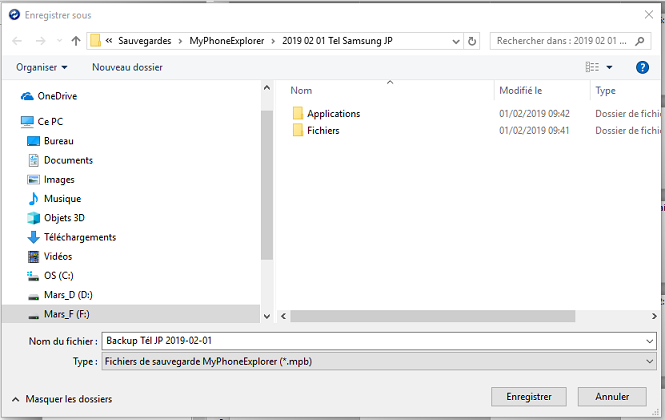Open the chevron after Sauvegardes breadcrumb
Screen dimensions: 665x420
pyautogui.click(x=180, y=41)
